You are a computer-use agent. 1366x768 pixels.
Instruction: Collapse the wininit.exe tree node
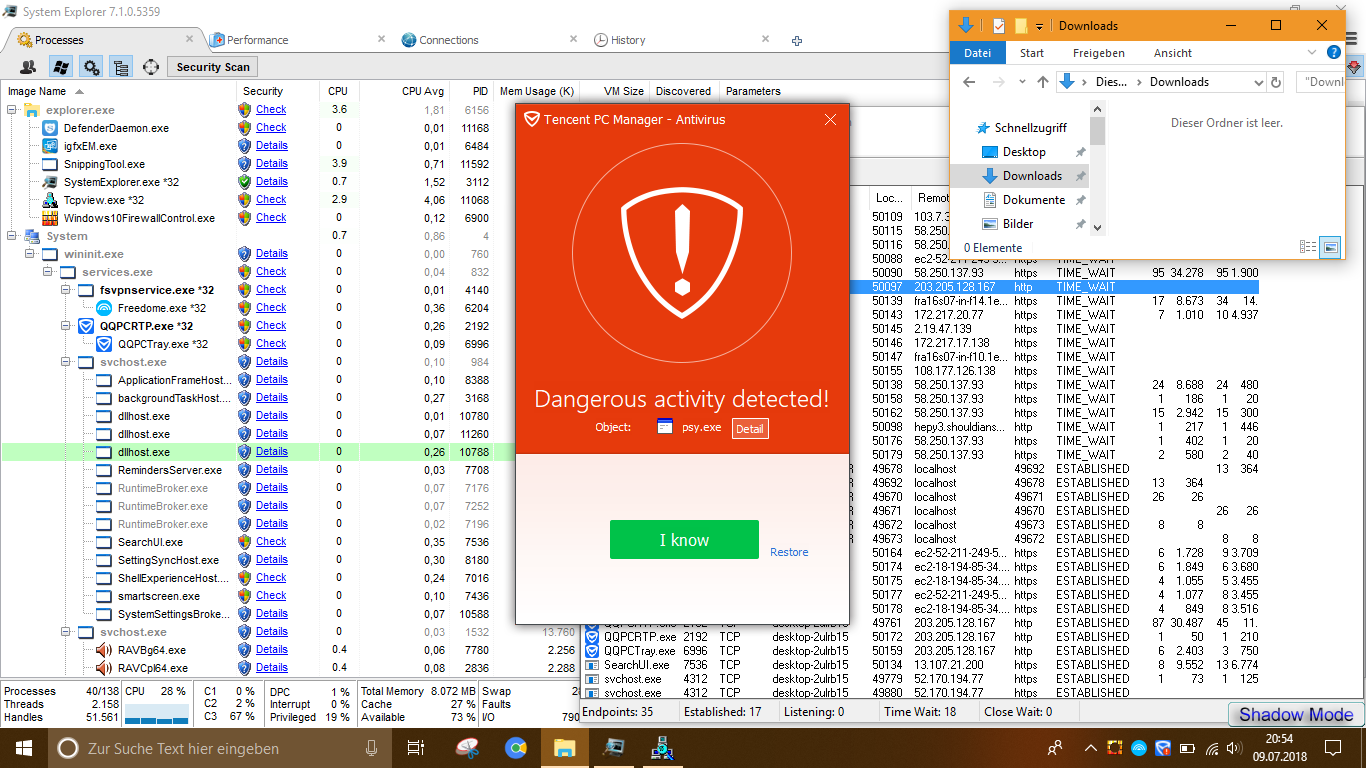click(31, 254)
